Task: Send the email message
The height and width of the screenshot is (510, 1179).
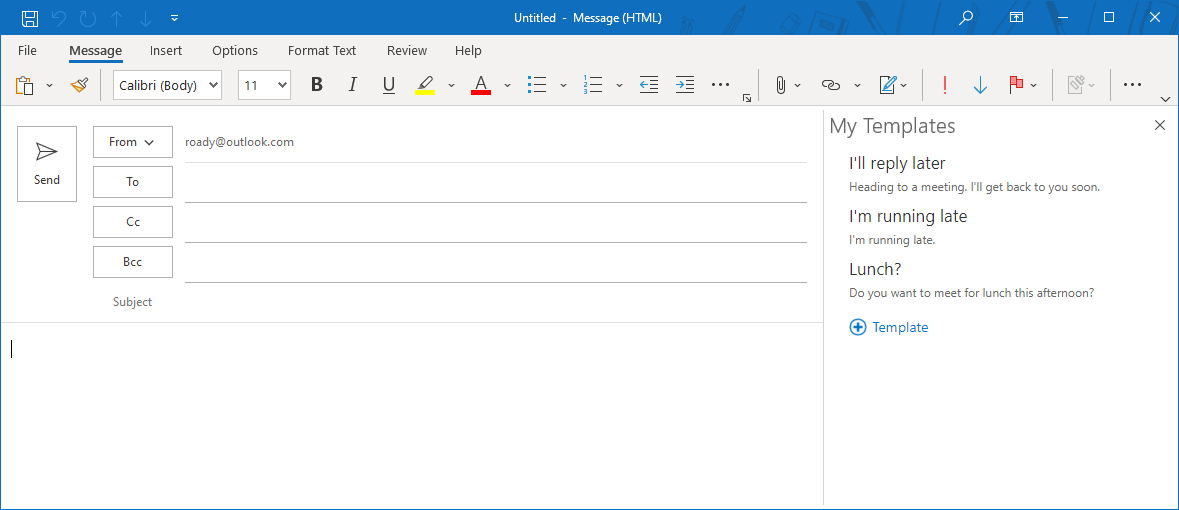Action: [x=47, y=164]
